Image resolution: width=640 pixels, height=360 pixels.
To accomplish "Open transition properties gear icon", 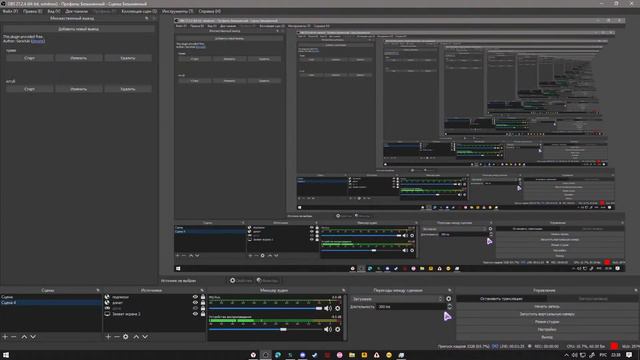I will point(449,299).
